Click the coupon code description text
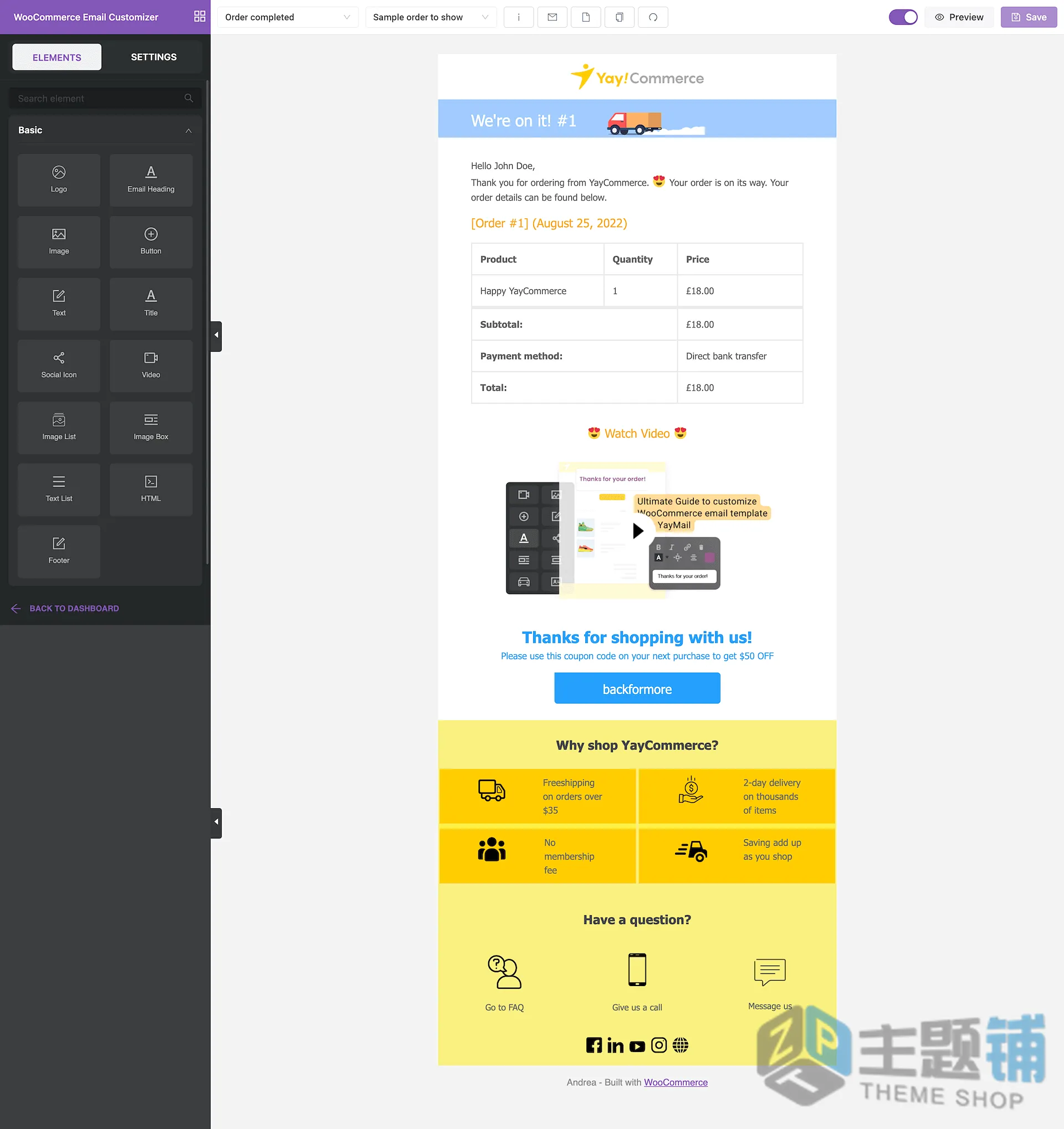 click(x=637, y=656)
